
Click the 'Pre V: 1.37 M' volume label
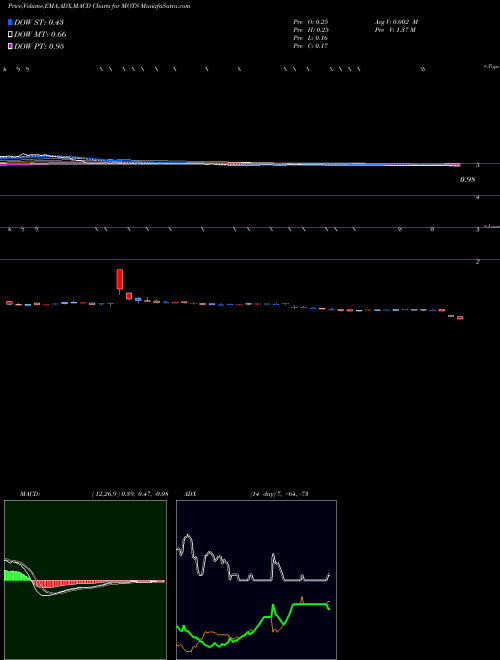pyautogui.click(x=395, y=30)
